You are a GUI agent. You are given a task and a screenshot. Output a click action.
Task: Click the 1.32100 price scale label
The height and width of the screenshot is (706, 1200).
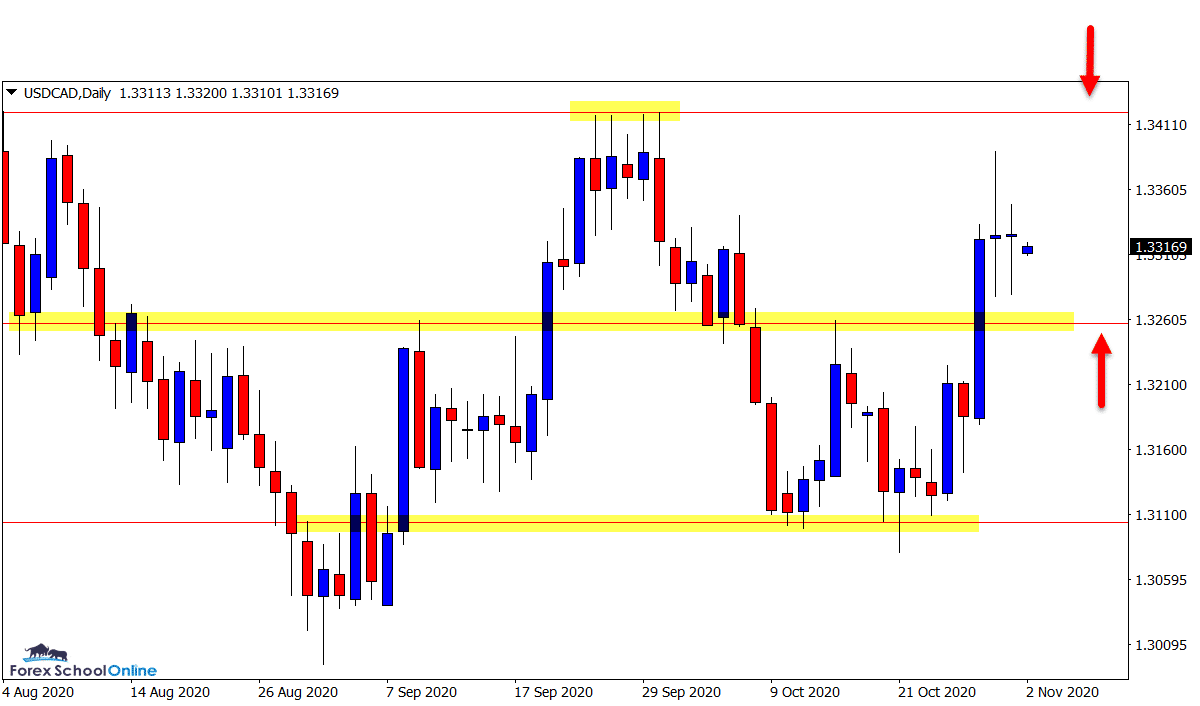1158,385
